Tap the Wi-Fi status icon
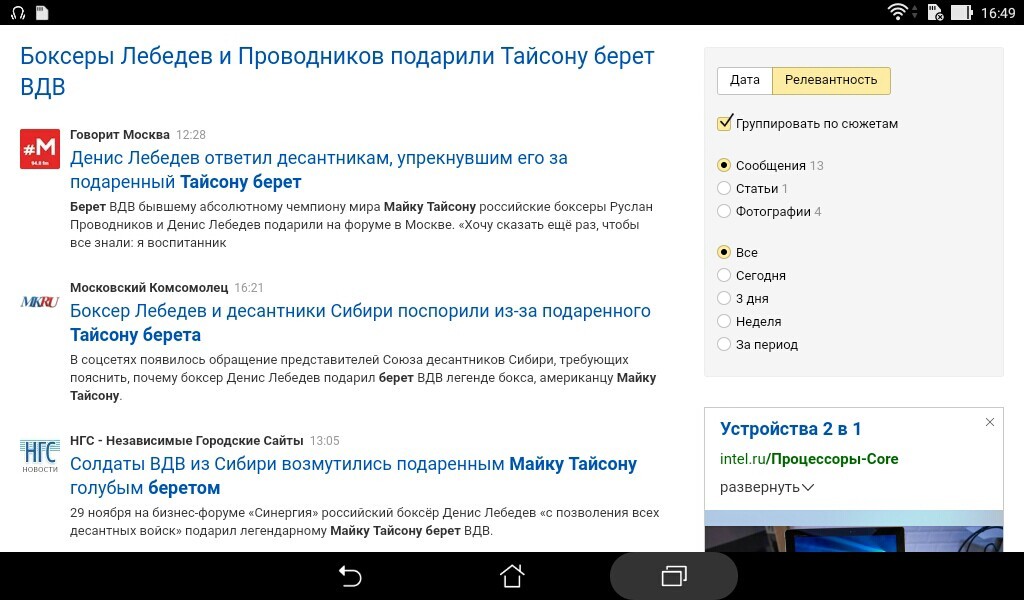The height and width of the screenshot is (600, 1024). [897, 12]
